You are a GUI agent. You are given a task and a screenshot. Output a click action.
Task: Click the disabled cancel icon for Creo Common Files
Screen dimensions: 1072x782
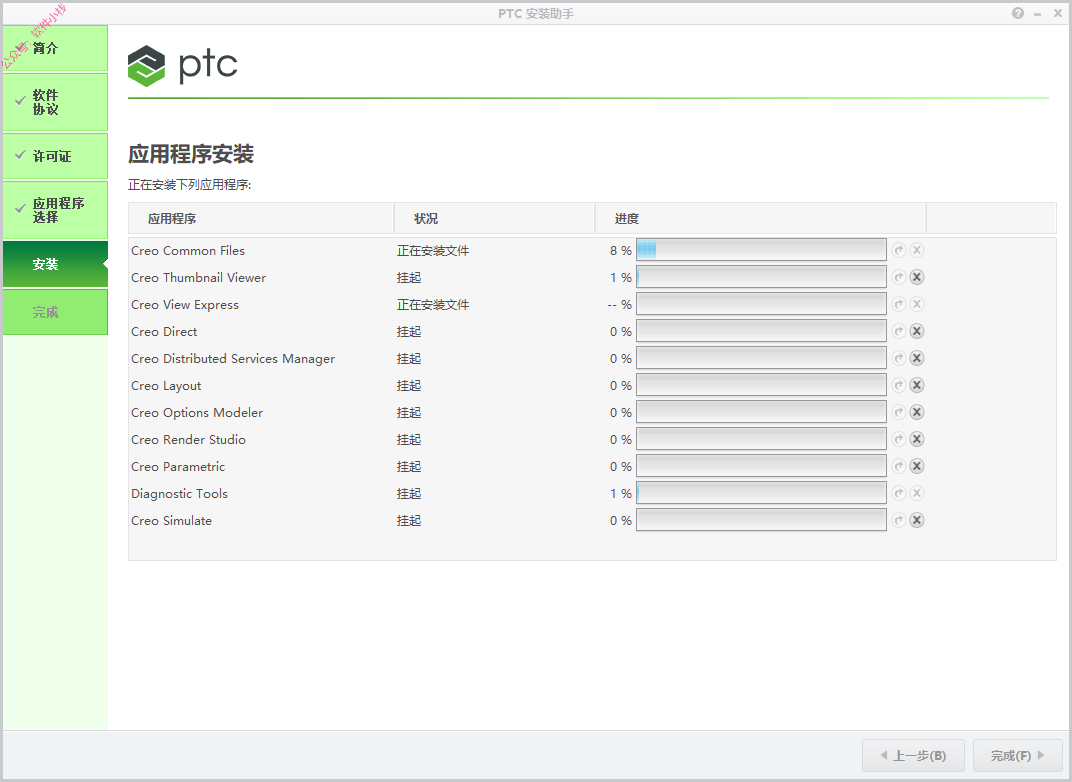pos(917,250)
